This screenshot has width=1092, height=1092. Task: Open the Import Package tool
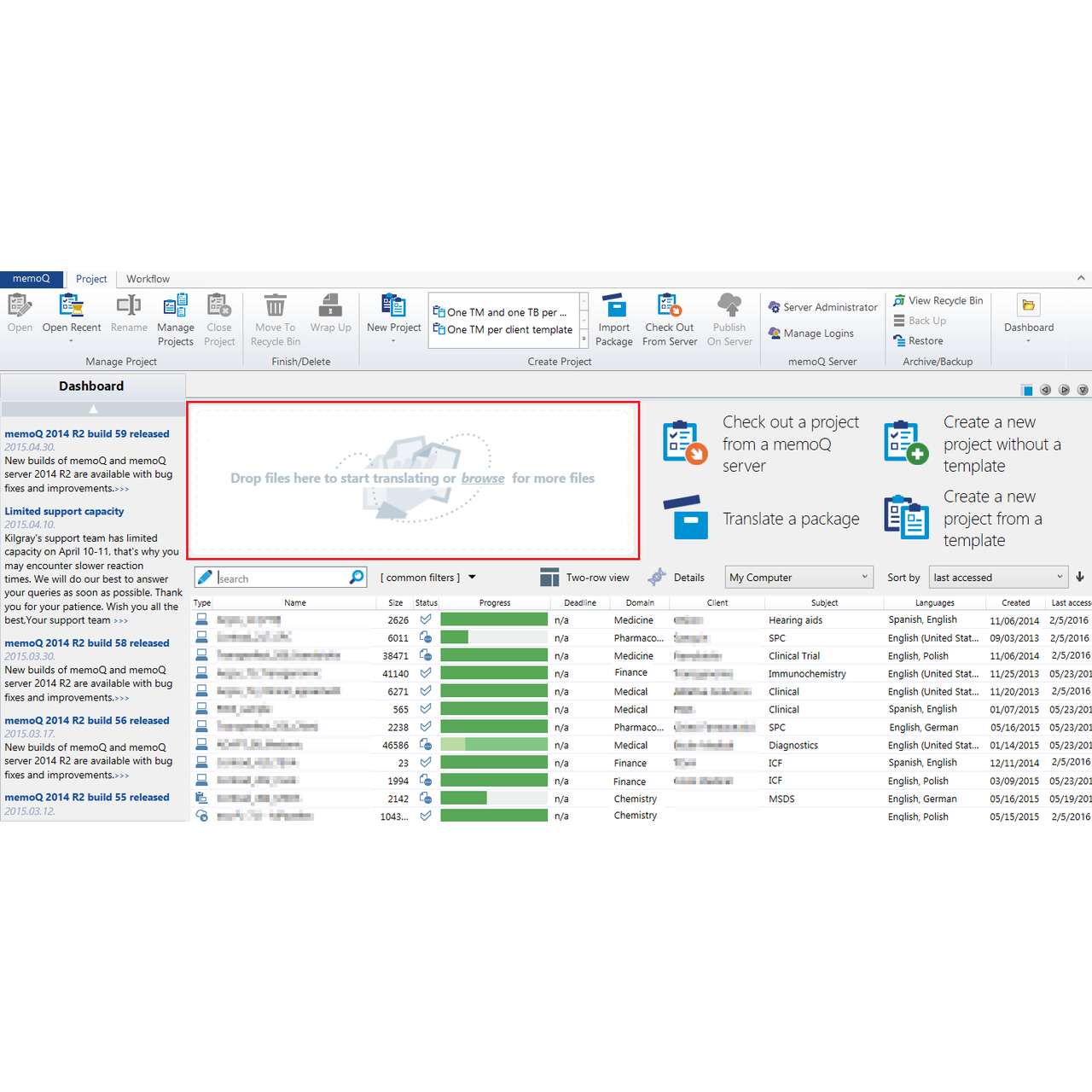pos(613,320)
